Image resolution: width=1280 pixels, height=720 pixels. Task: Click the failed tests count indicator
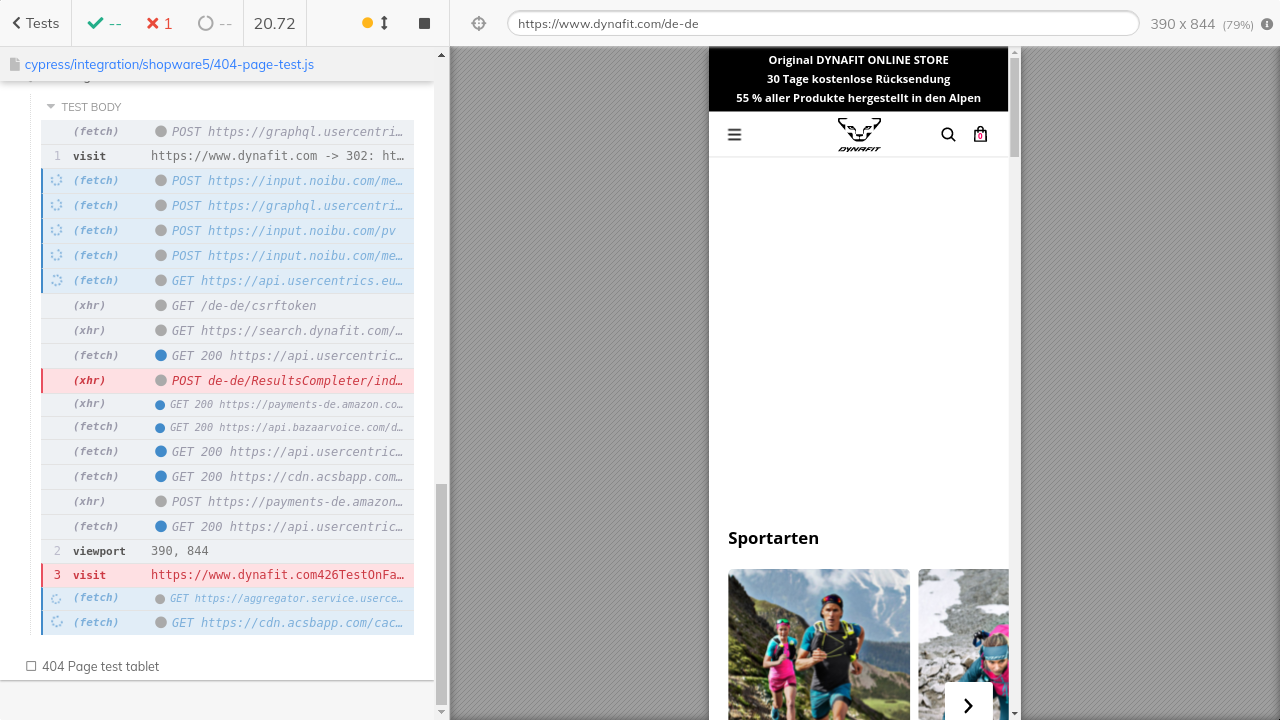(x=159, y=23)
